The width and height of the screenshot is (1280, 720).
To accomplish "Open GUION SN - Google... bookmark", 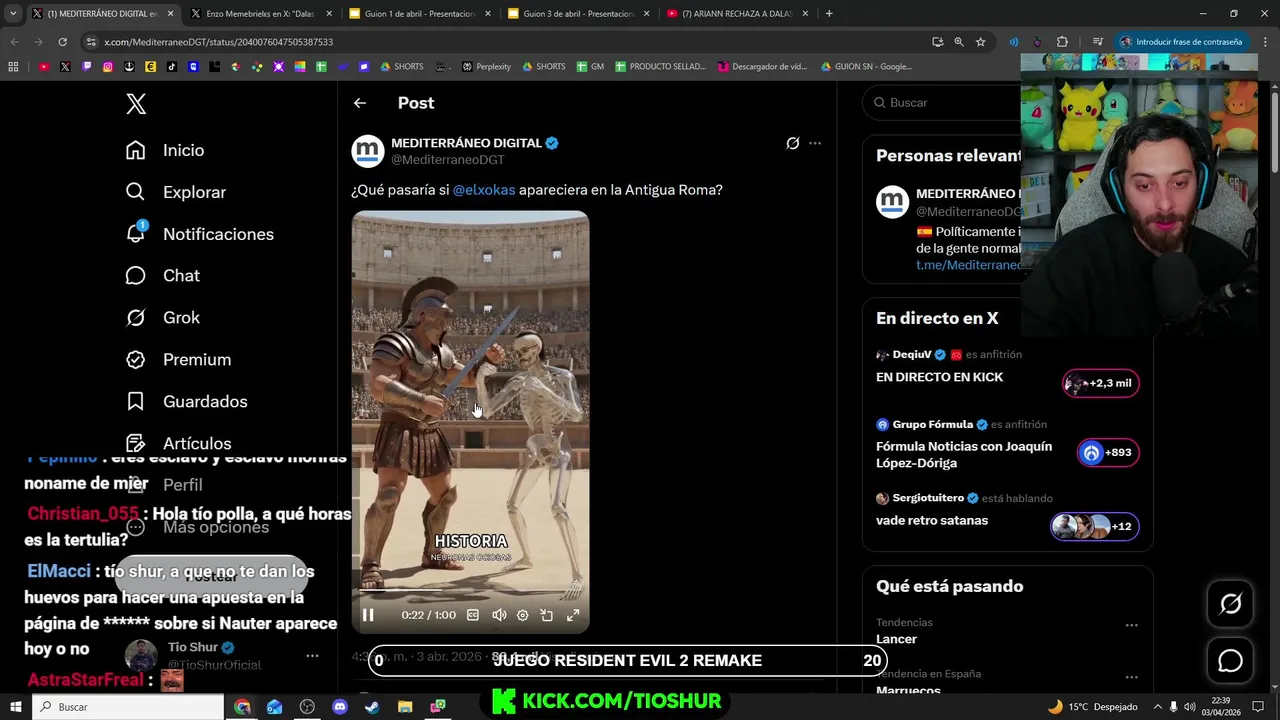I will click(x=866, y=67).
